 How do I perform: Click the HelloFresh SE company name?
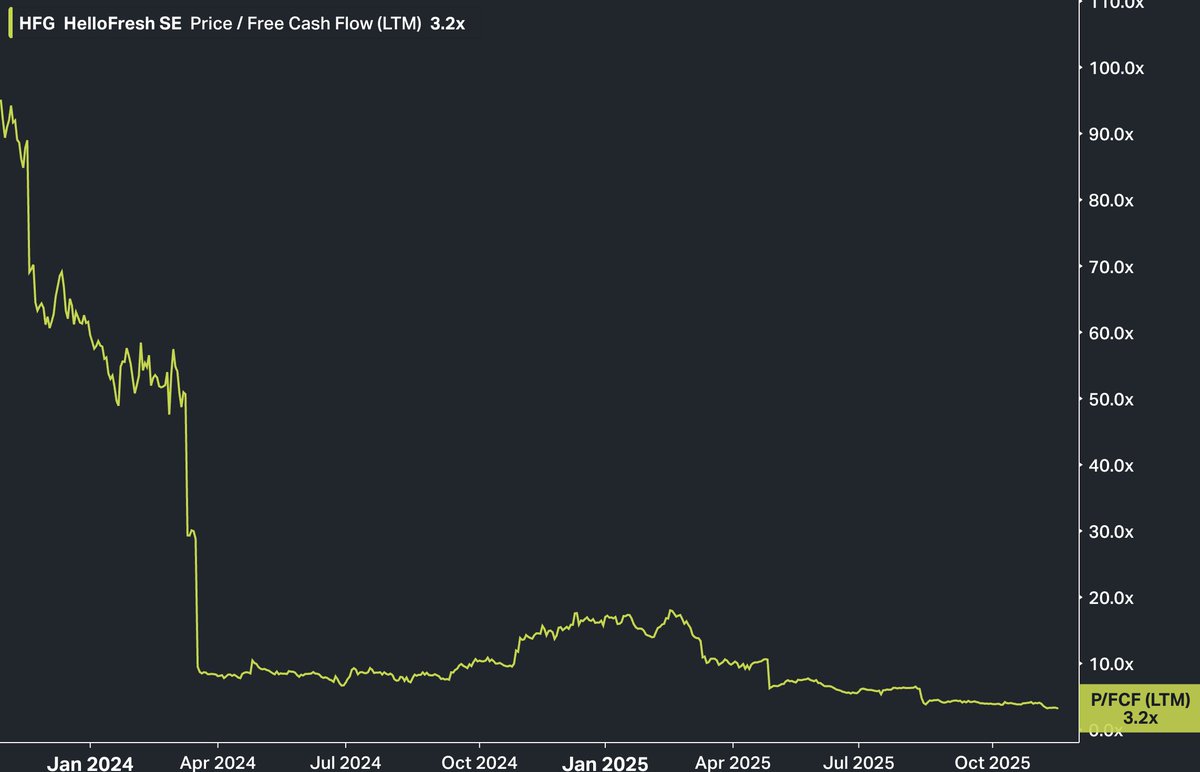[123, 24]
